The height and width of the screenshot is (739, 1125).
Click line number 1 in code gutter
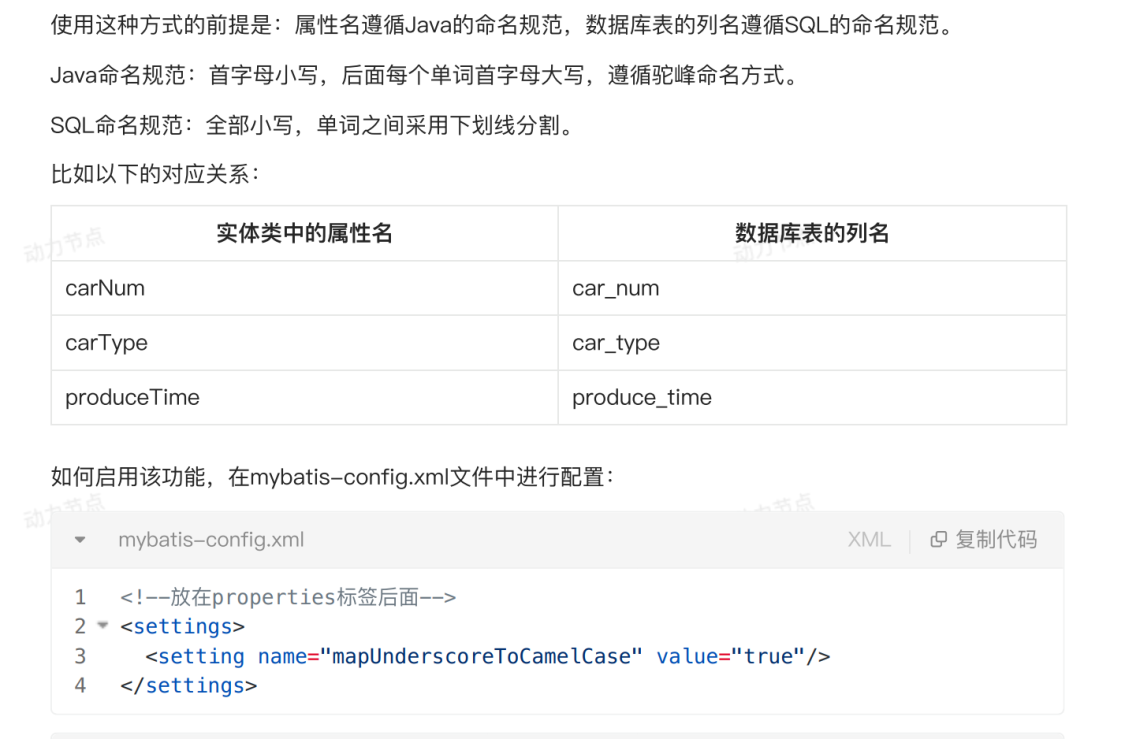pyautogui.click(x=80, y=598)
